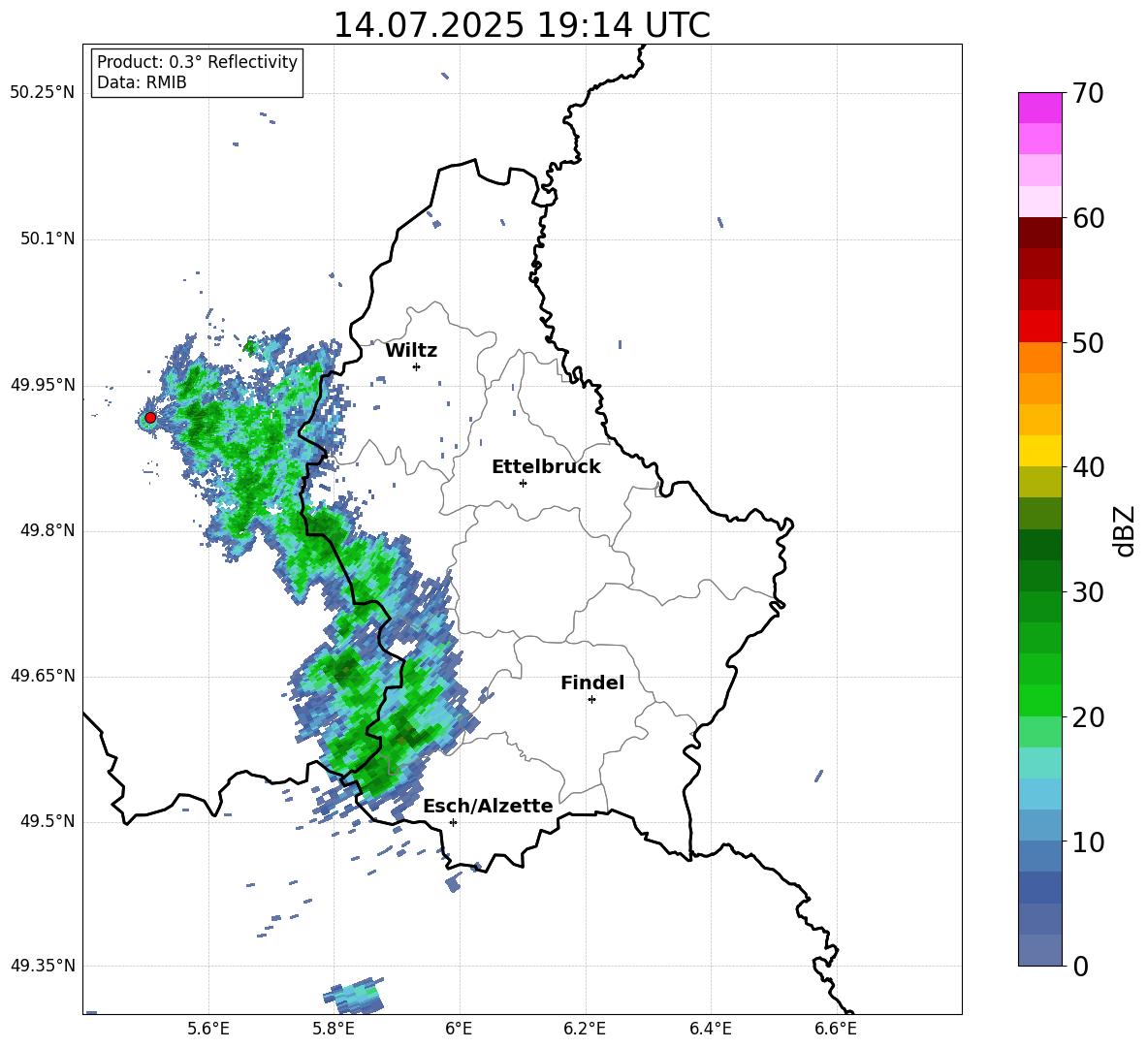The width and height of the screenshot is (1148, 1048).
Task: Click the Wiltz station cross marker
Action: tap(417, 366)
